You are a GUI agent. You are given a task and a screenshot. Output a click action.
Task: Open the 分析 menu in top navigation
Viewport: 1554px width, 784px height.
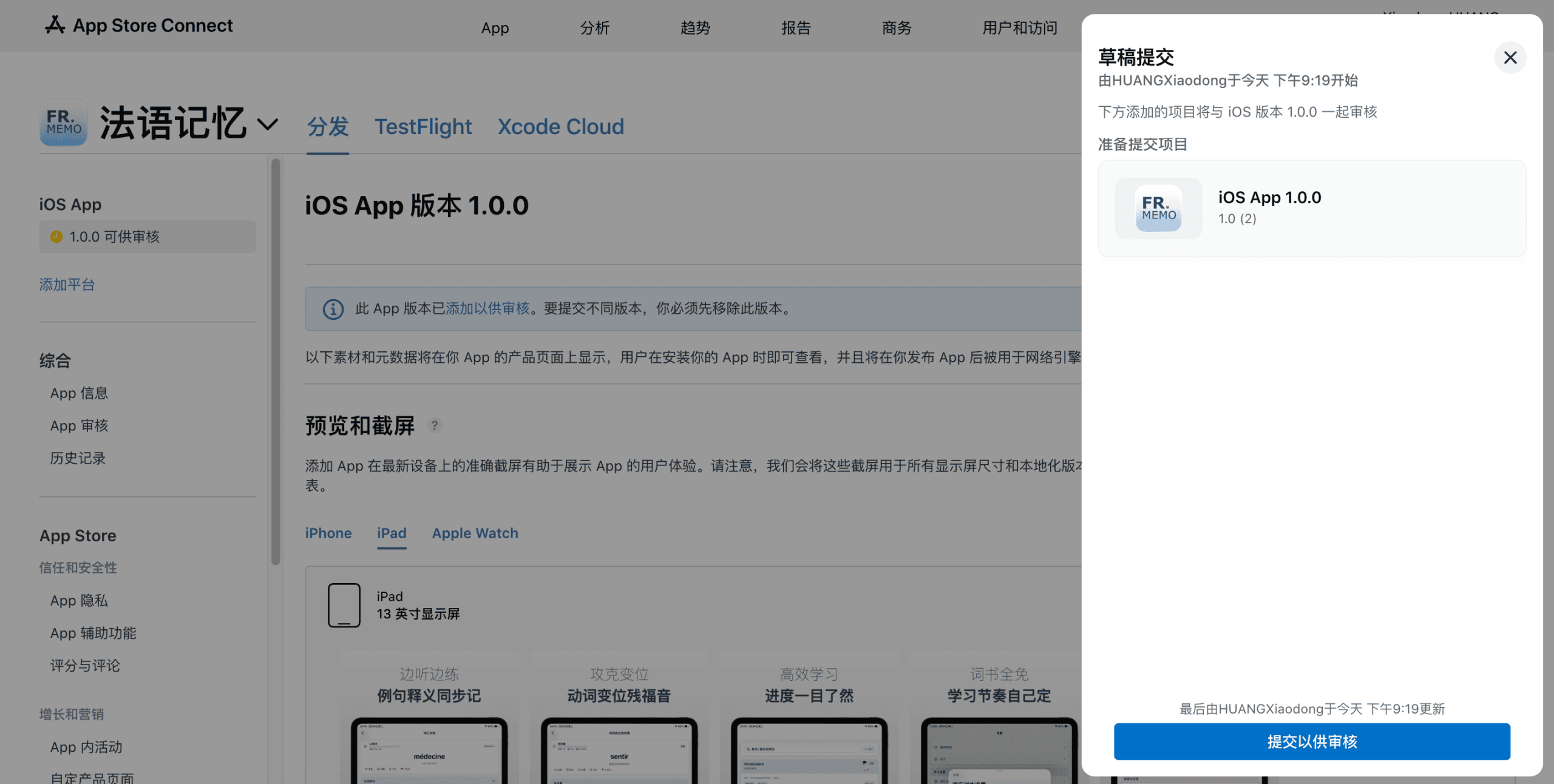pos(594,28)
